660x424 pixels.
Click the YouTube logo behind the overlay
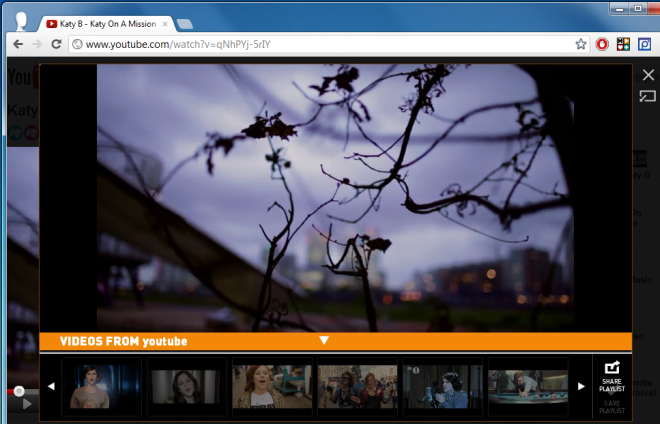point(23,77)
